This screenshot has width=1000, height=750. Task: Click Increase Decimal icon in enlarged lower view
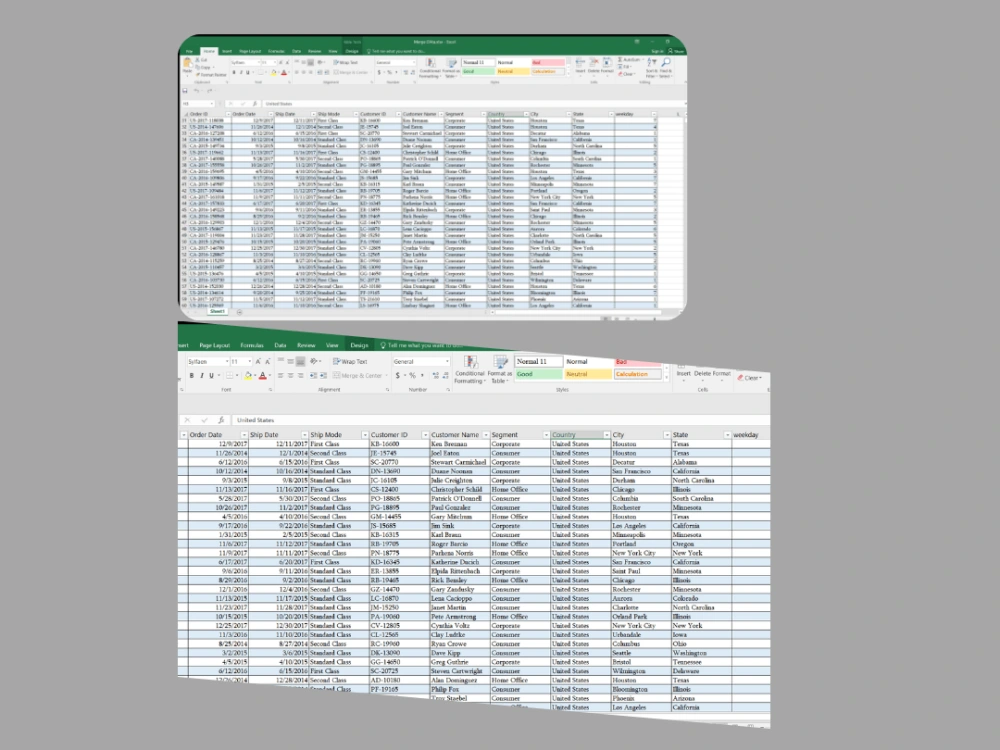[436, 376]
